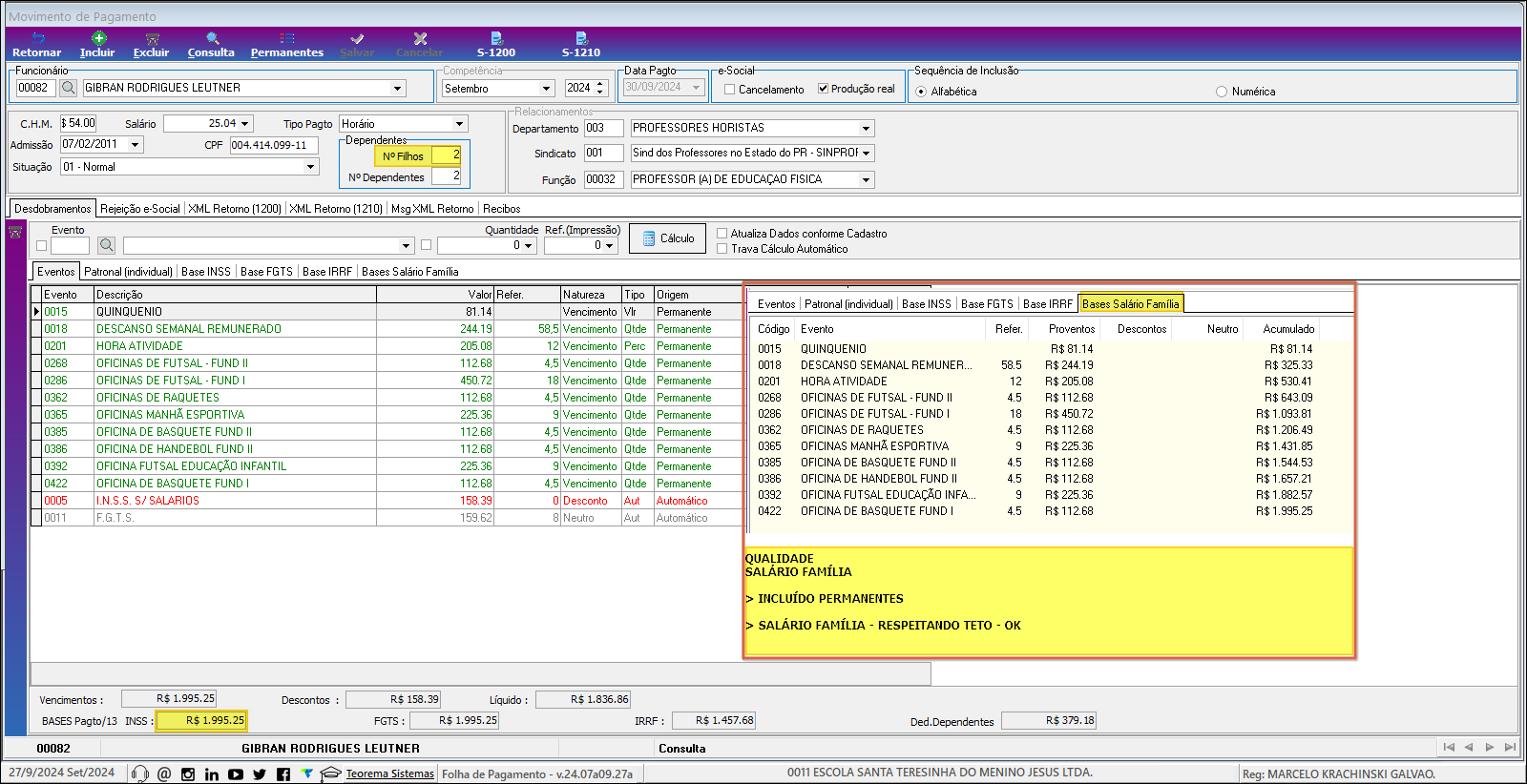
Task: Expand the Situação 01 - Normal dropdown
Action: click(310, 167)
